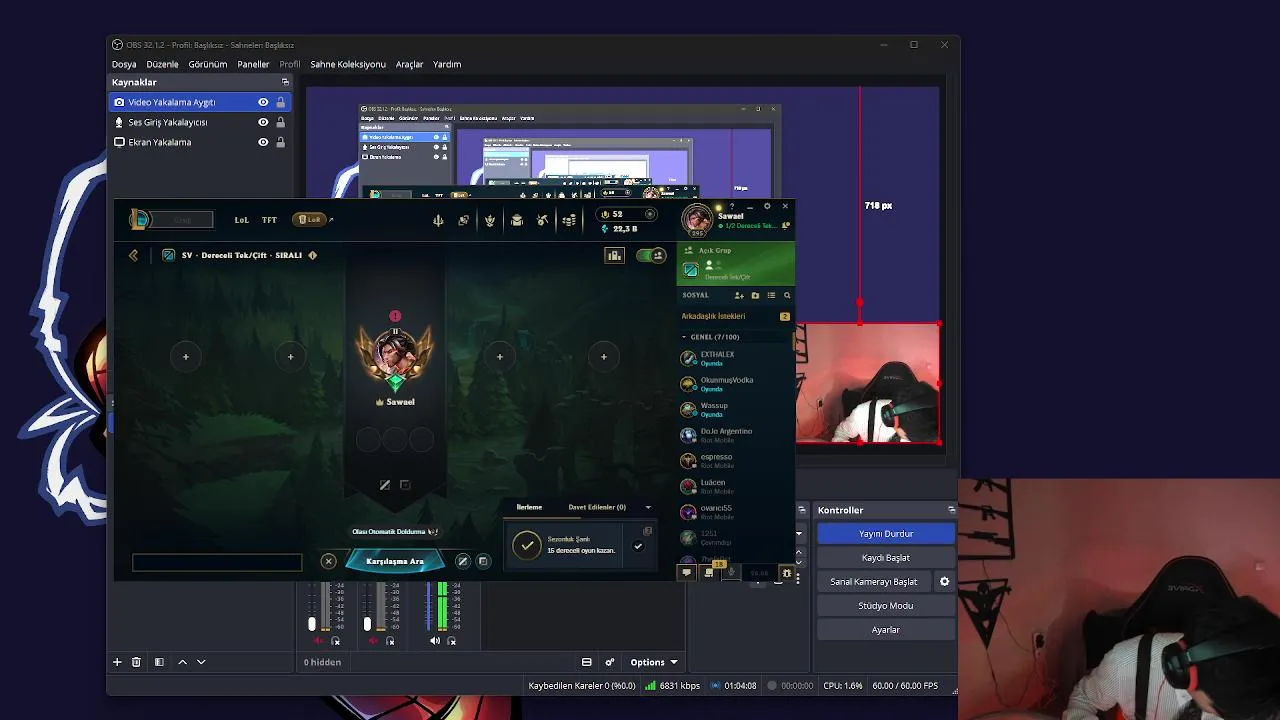Image resolution: width=1280 pixels, height=720 pixels.
Task: Switch to LoL tab in client
Action: (241, 220)
